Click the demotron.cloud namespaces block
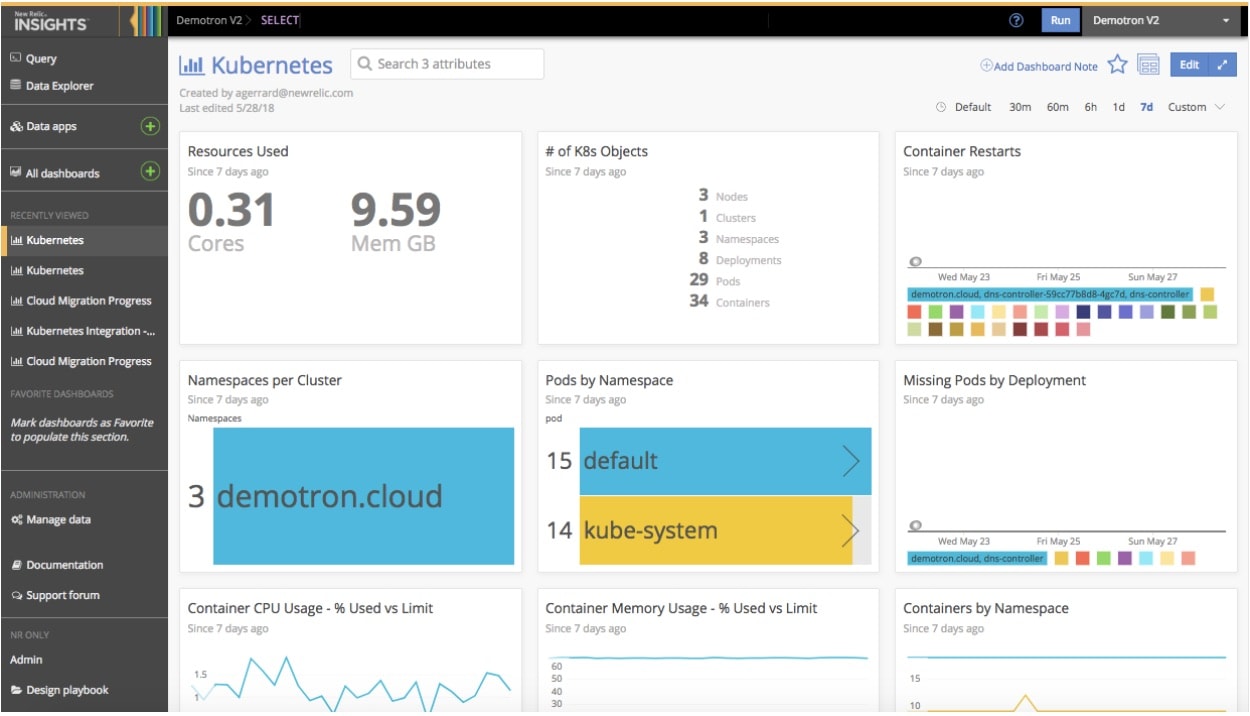Screen dimensions: 1250x716 point(364,496)
